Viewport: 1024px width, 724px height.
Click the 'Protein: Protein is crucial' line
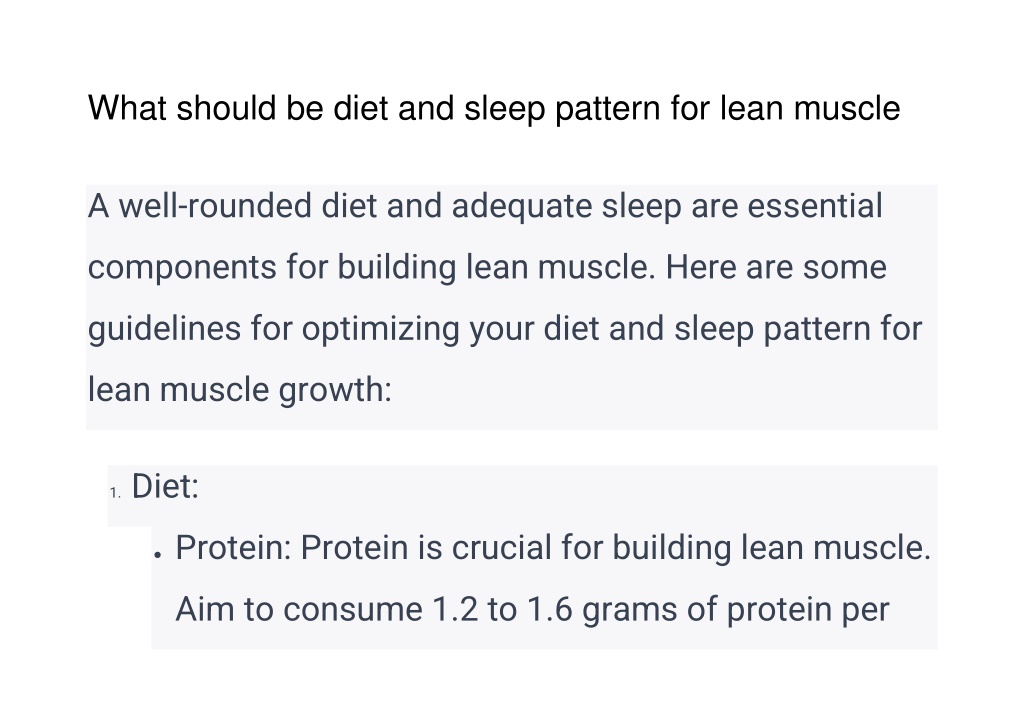pos(553,548)
